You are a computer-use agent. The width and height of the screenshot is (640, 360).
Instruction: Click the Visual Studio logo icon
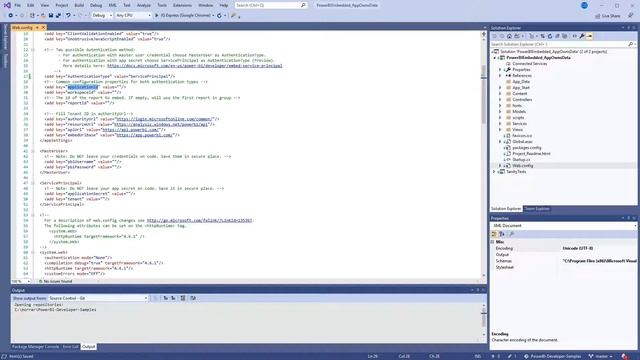click(7, 5)
